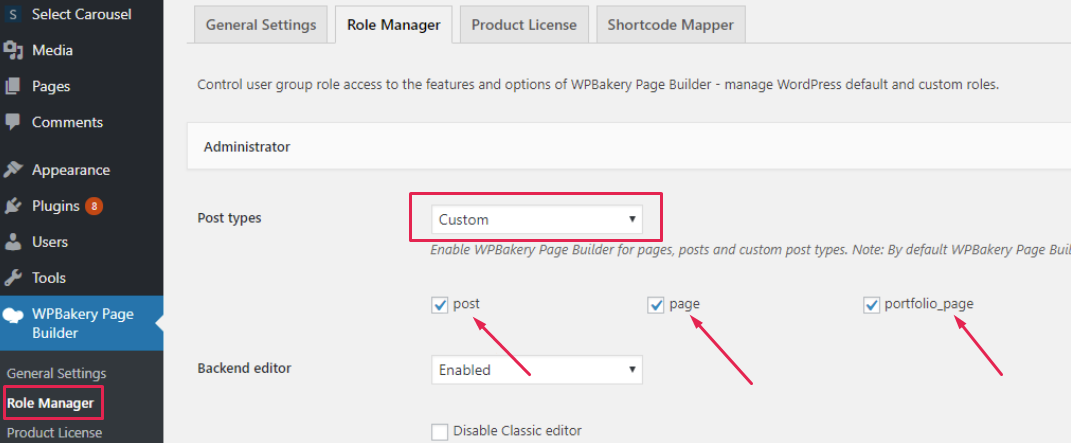
Task: Click the Plugins plug icon
Action: point(13,206)
